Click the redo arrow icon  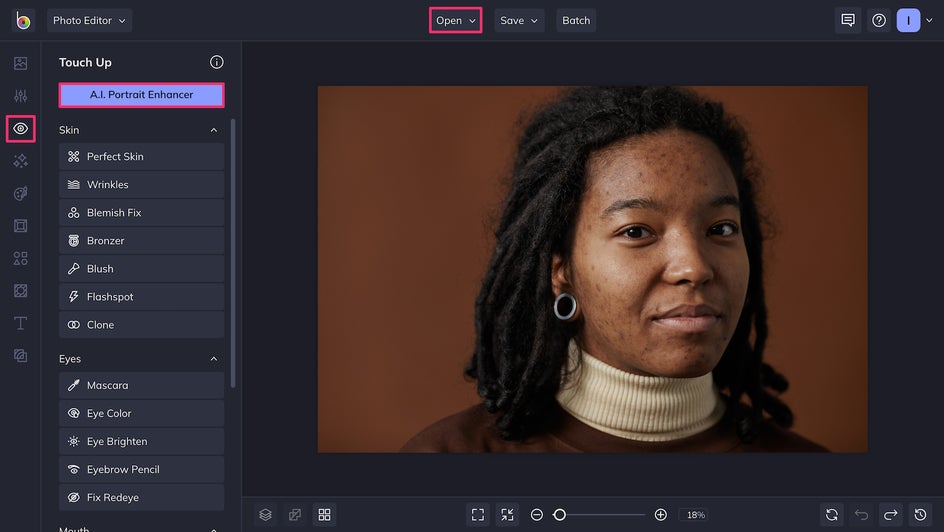click(891, 515)
